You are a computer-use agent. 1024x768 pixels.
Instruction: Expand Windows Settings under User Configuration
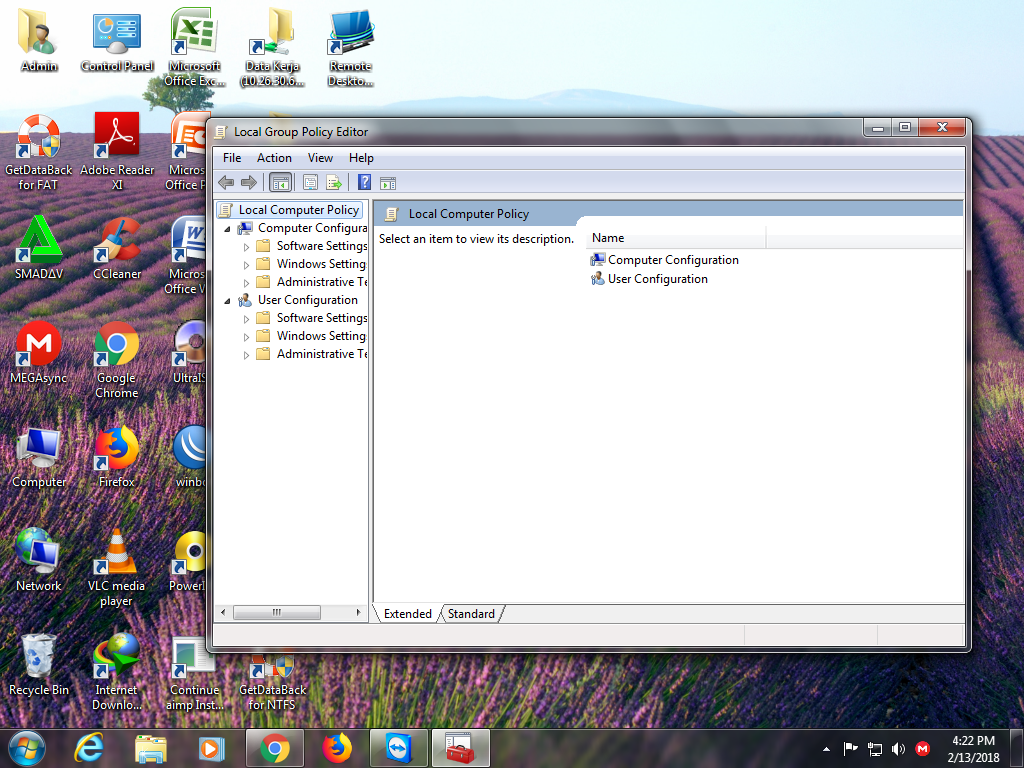(246, 335)
